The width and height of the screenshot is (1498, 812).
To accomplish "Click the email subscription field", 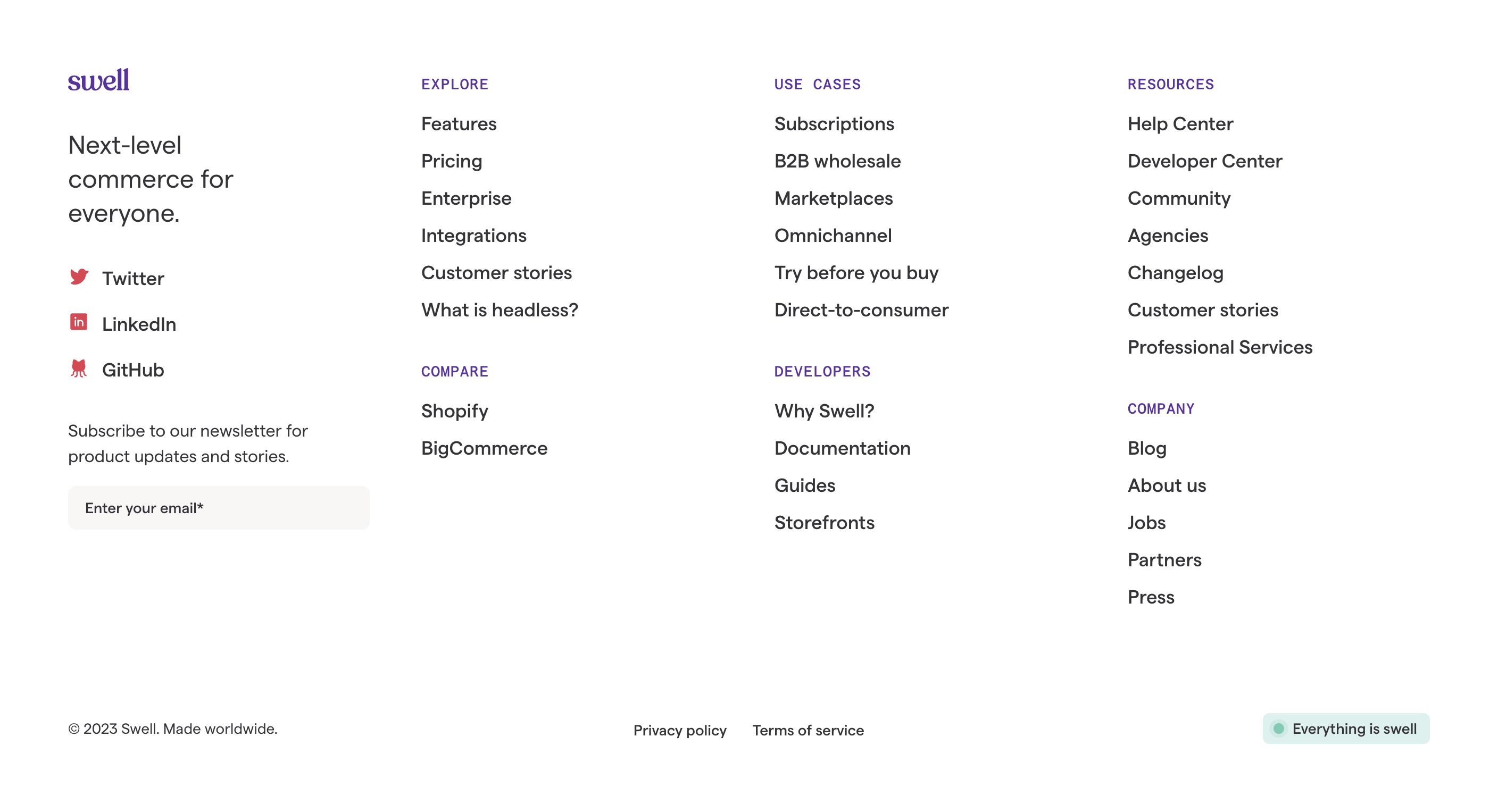I will tap(219, 507).
